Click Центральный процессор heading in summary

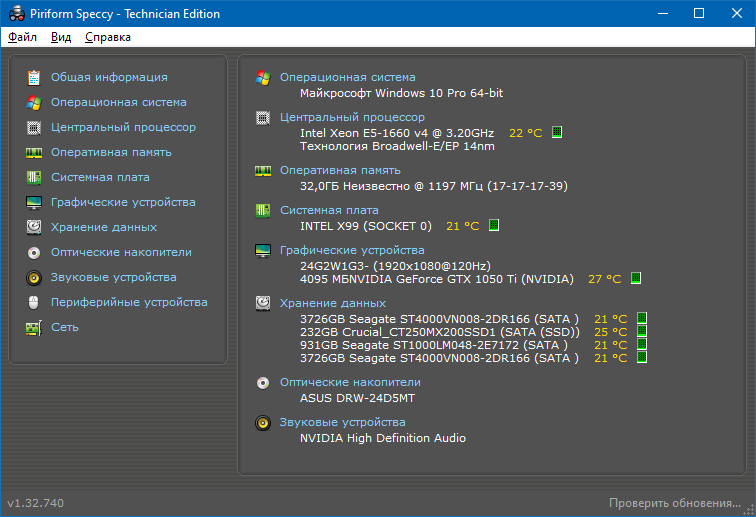point(352,117)
